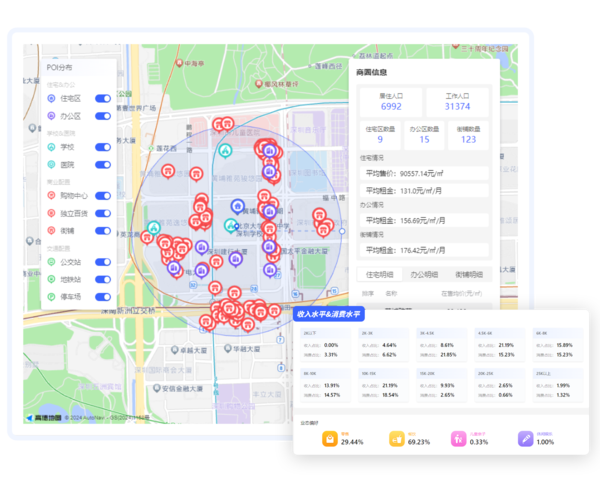Screen dimensions: 600x480
Task: Disable the 独立百货 toggle switch
Action: click(103, 214)
